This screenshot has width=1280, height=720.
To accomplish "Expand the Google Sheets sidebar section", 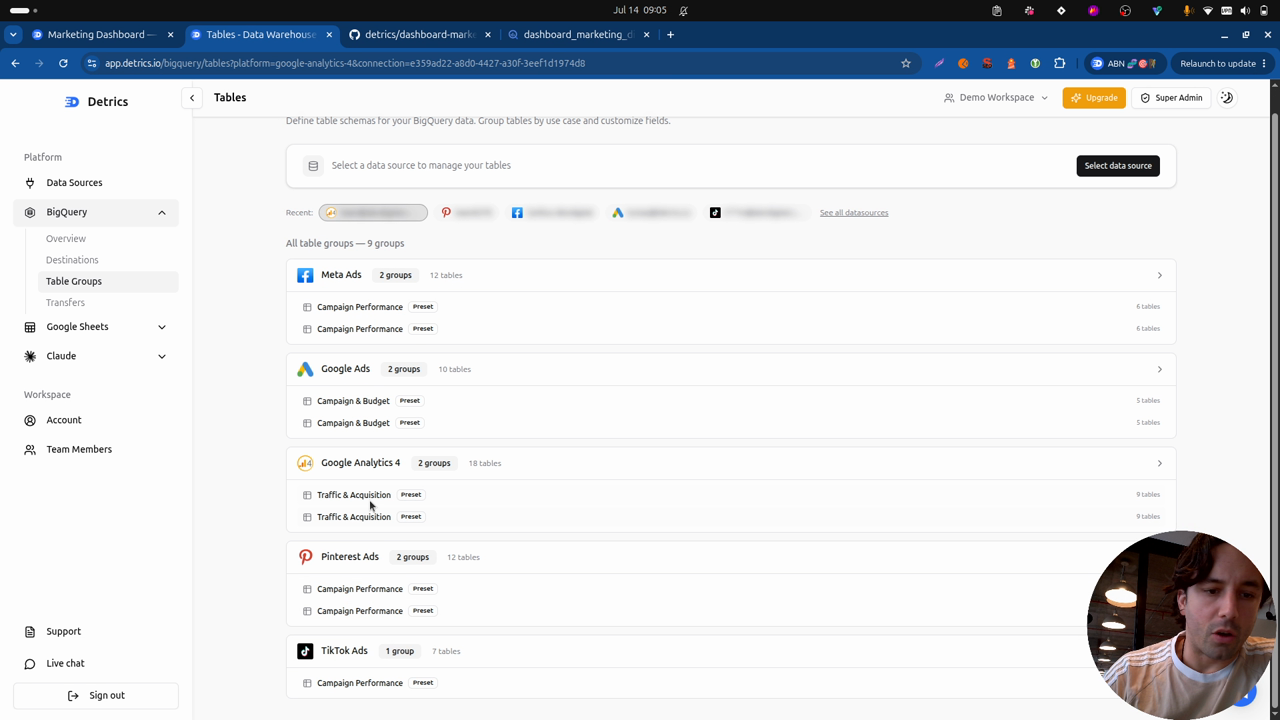I will tap(161, 327).
